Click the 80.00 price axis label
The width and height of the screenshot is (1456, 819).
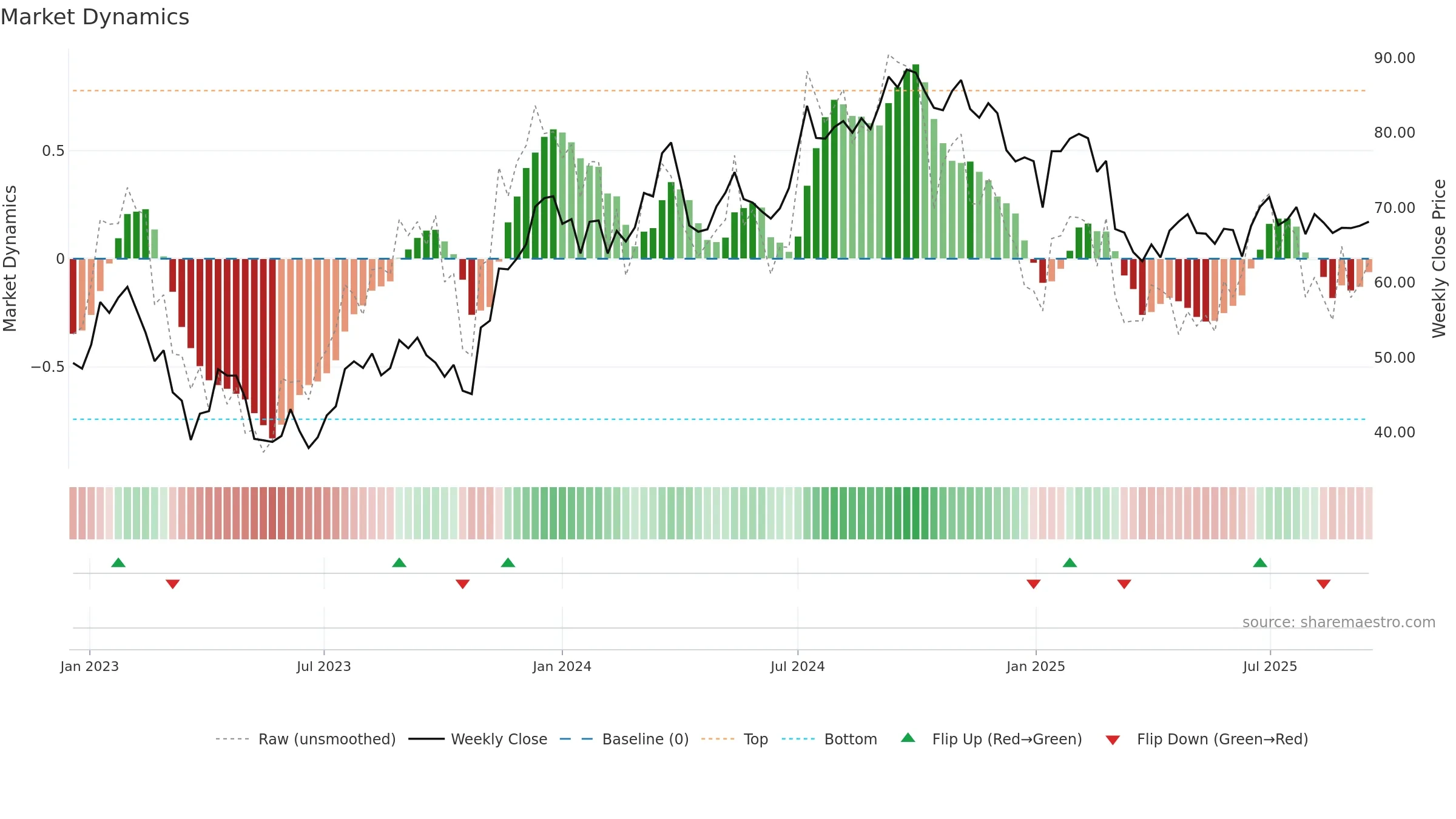pos(1395,132)
